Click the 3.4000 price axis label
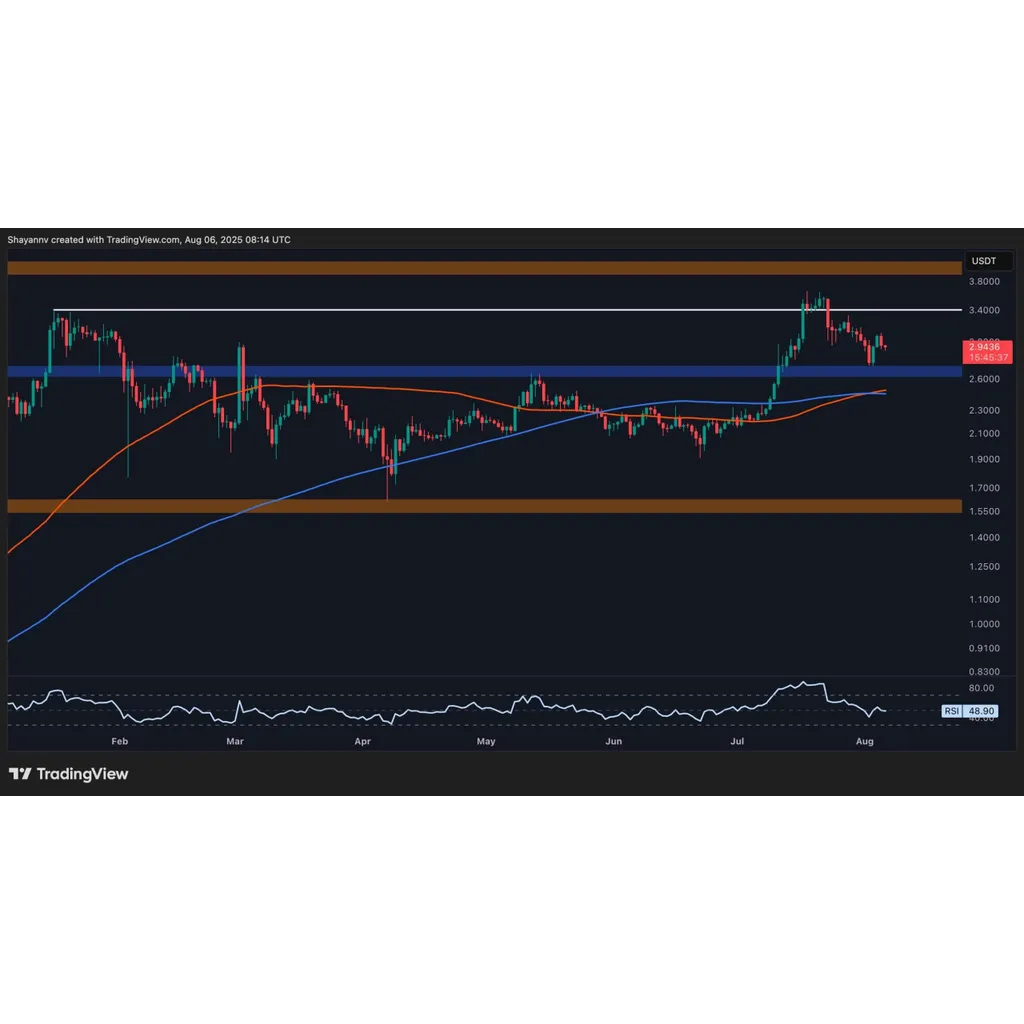This screenshot has width=1024, height=1024. (x=984, y=310)
